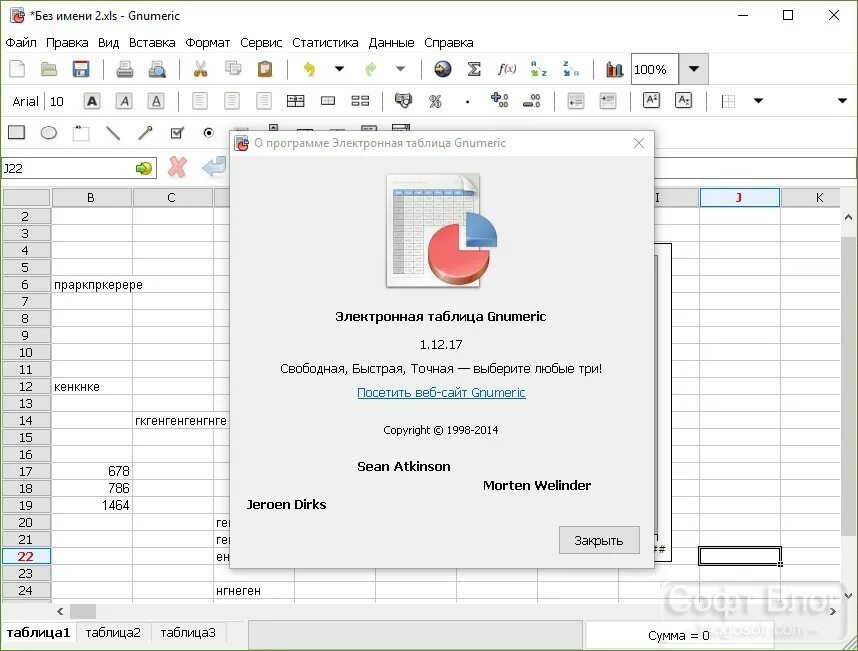858x651 pixels.
Task: Increase decimal places icon
Action: [x=499, y=100]
